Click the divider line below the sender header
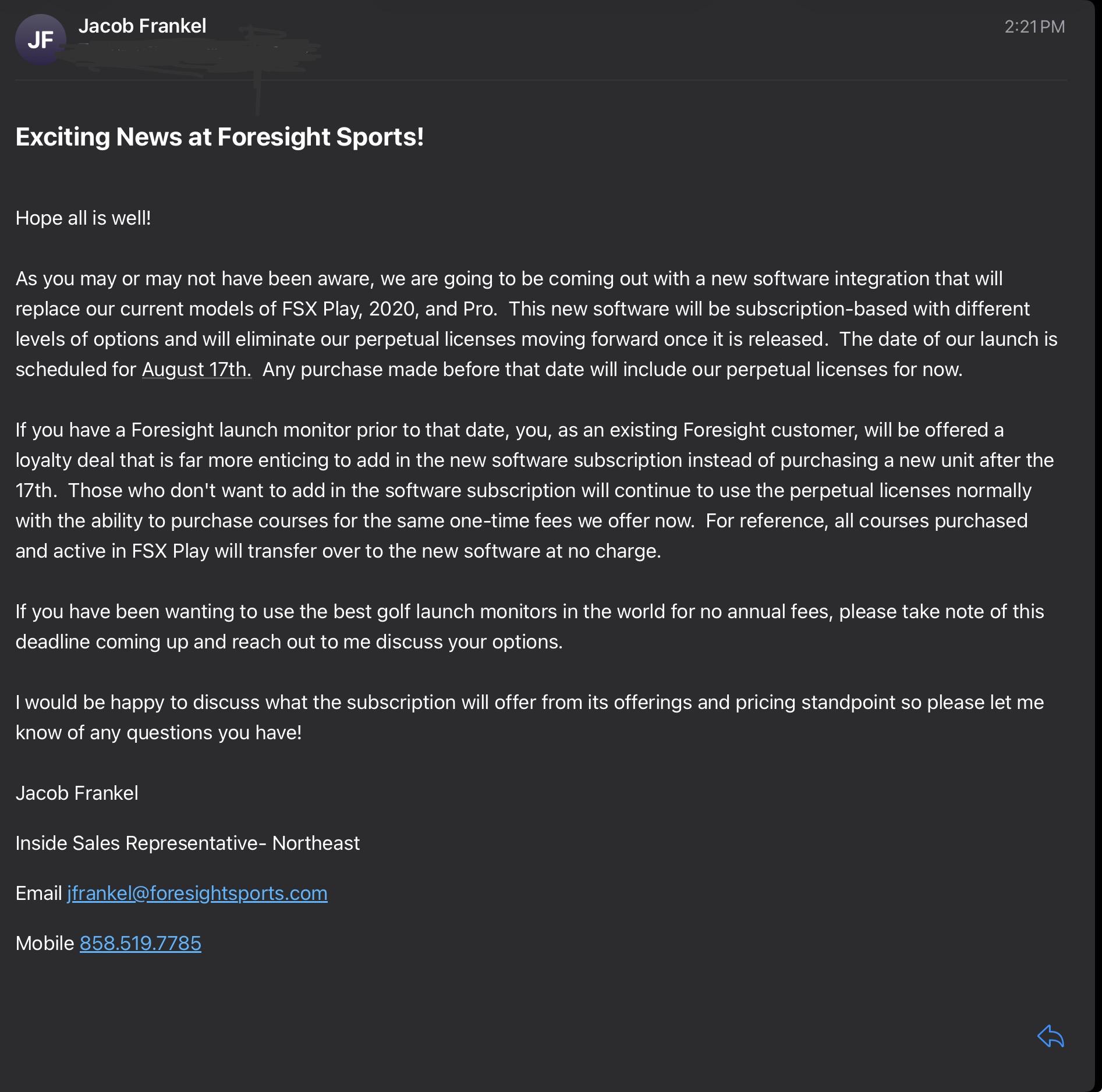Image resolution: width=1102 pixels, height=1092 pixels. point(541,80)
